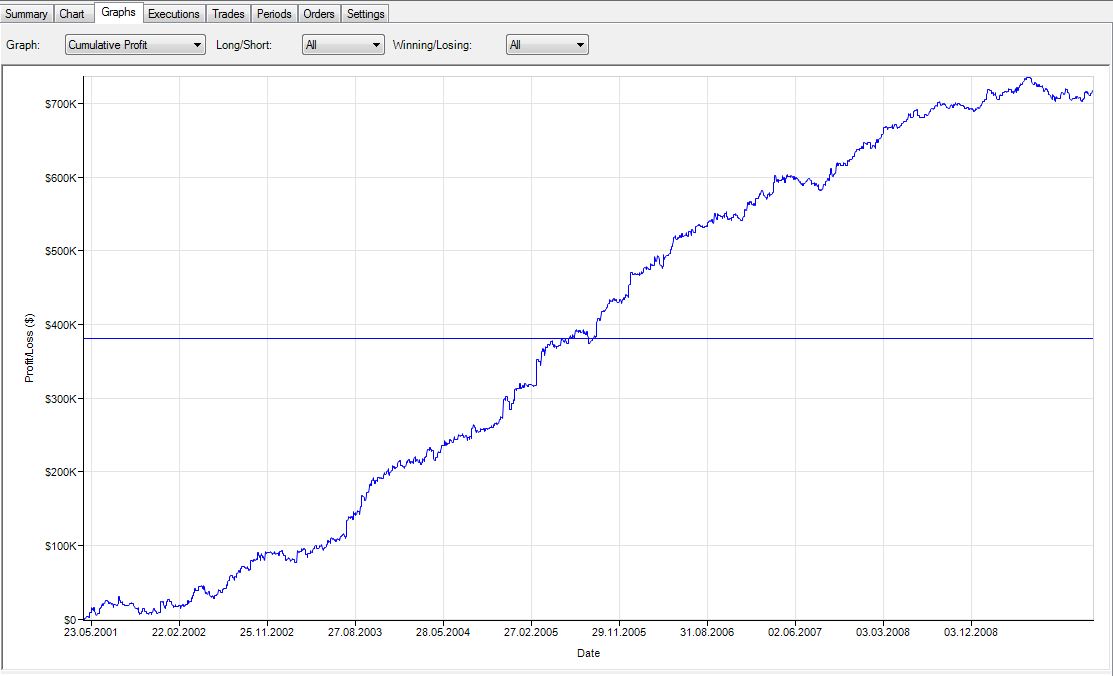Click the $100K y-axis label
Screen dimensions: 1113x676
(x=60, y=546)
